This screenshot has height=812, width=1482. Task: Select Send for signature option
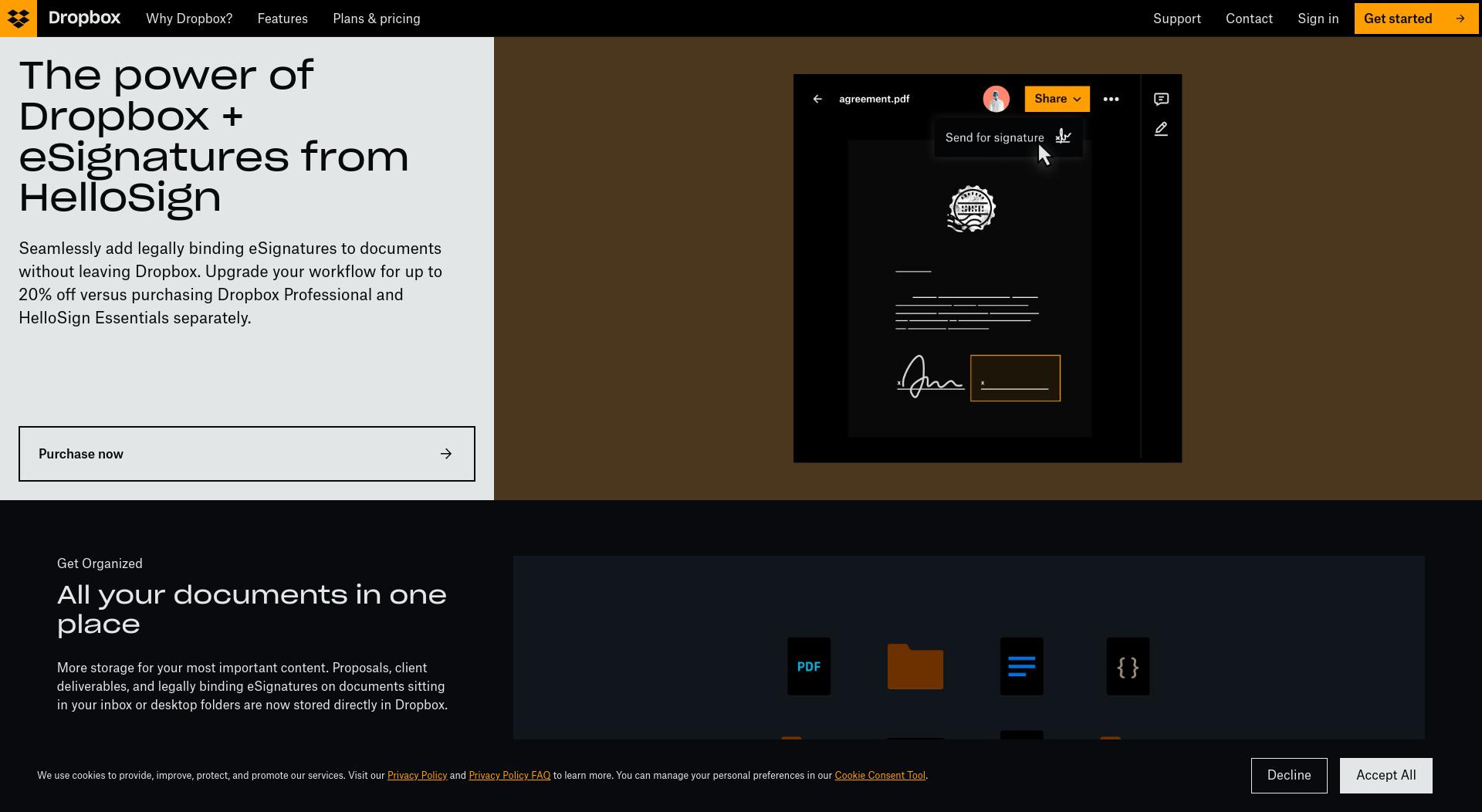[x=1008, y=137]
